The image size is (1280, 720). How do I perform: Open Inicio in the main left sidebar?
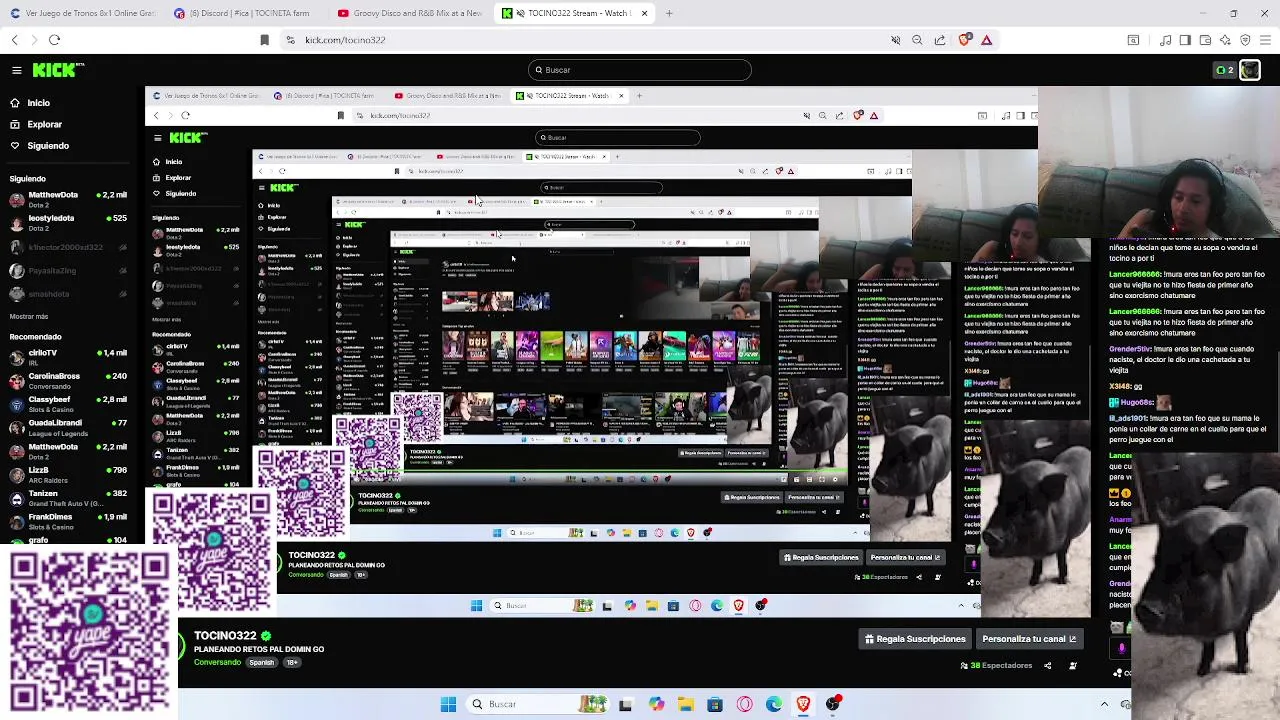click(29, 103)
